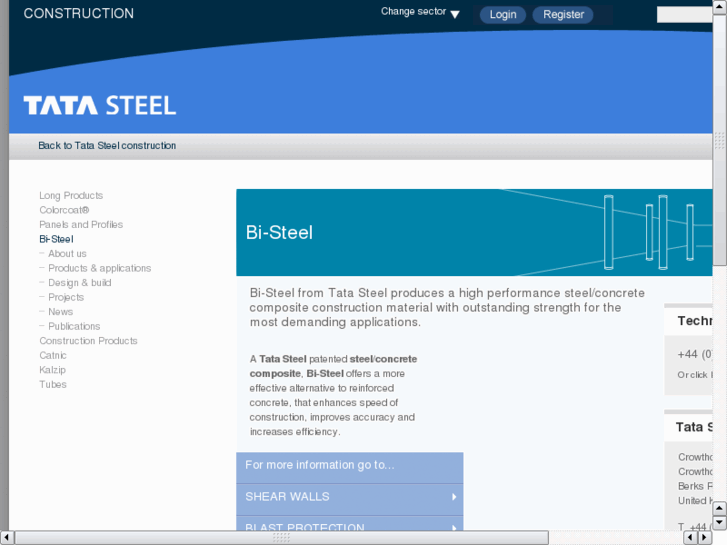This screenshot has width=727, height=545.
Task: Open Projects sub-item in sidebar
Action: pos(66,297)
